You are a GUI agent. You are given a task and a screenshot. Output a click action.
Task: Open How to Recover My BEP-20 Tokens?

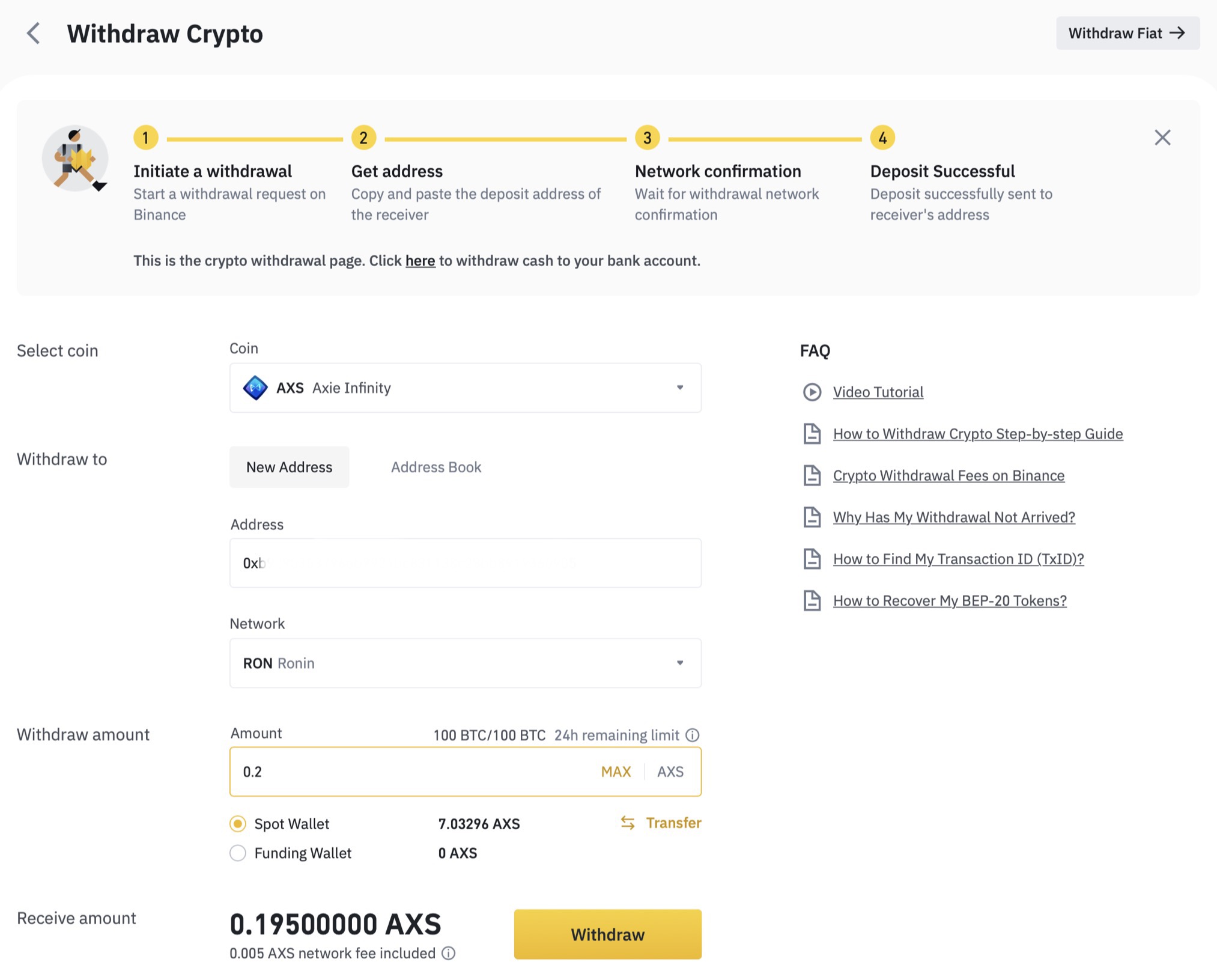(950, 601)
